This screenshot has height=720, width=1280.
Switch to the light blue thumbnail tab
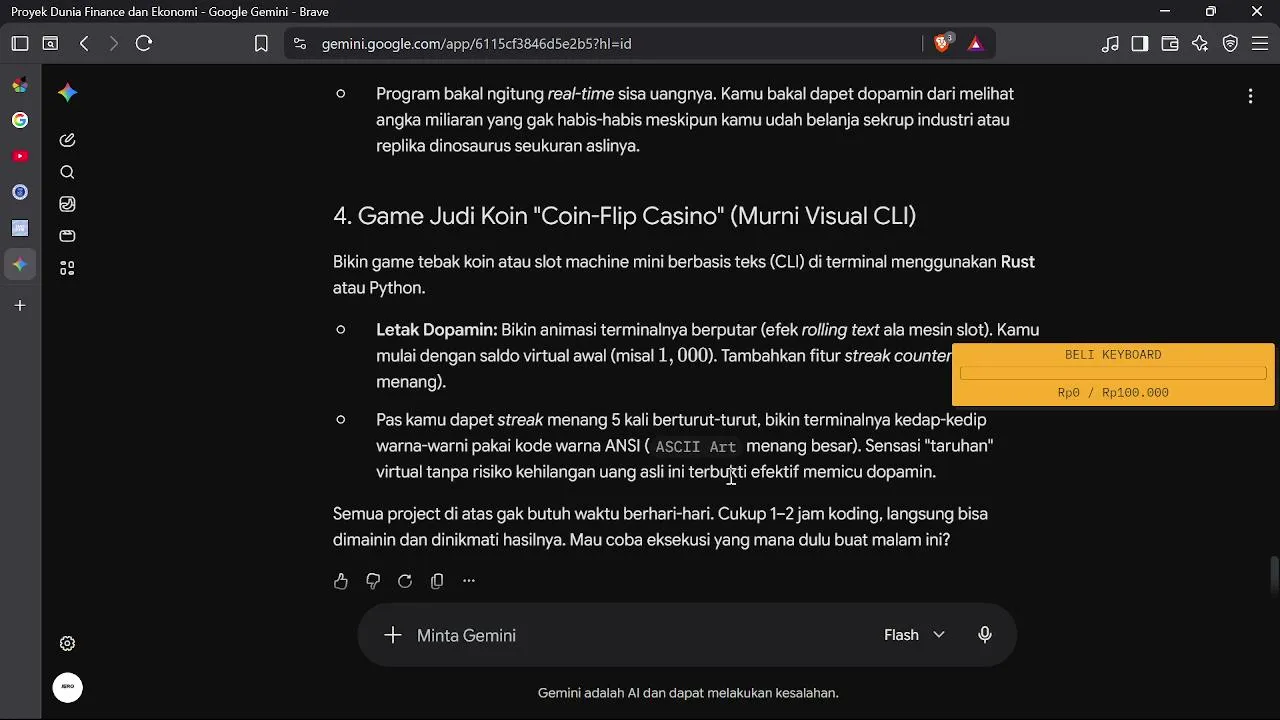click(x=20, y=228)
